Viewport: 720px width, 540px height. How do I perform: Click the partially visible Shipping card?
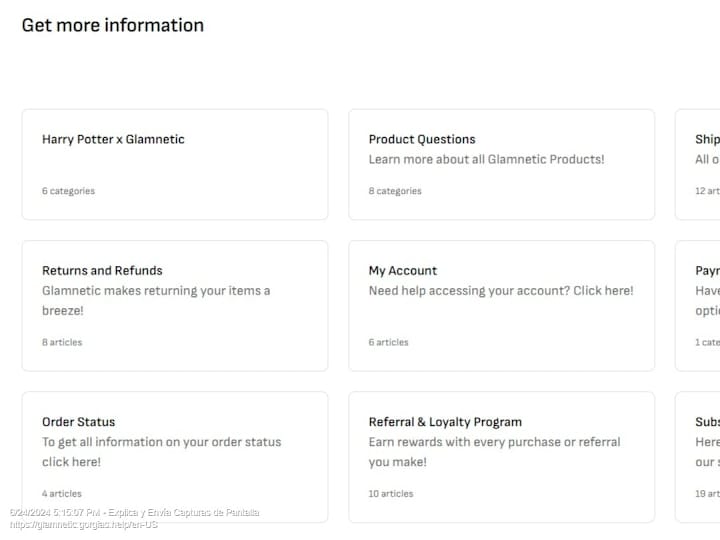[x=698, y=164]
